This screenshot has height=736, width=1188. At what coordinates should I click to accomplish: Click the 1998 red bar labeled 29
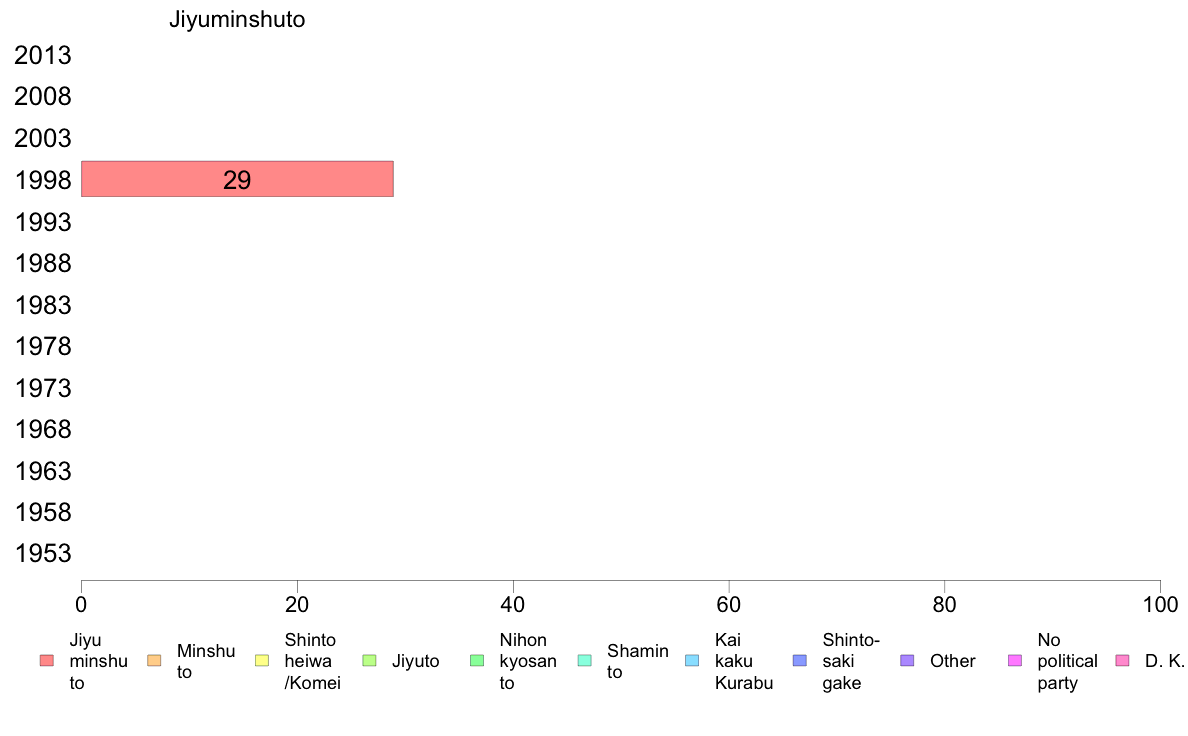[237, 179]
